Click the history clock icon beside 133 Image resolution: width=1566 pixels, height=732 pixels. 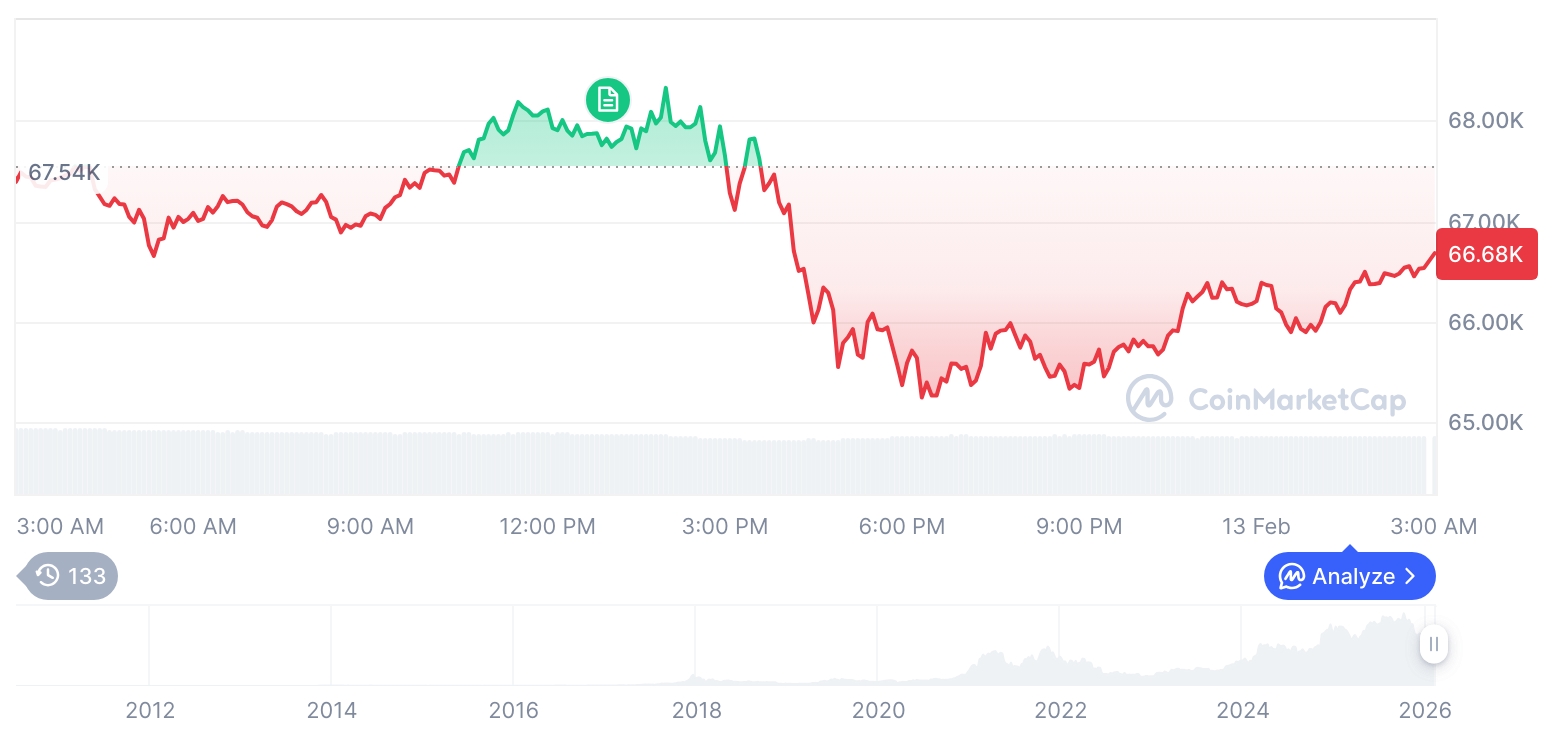click(48, 576)
